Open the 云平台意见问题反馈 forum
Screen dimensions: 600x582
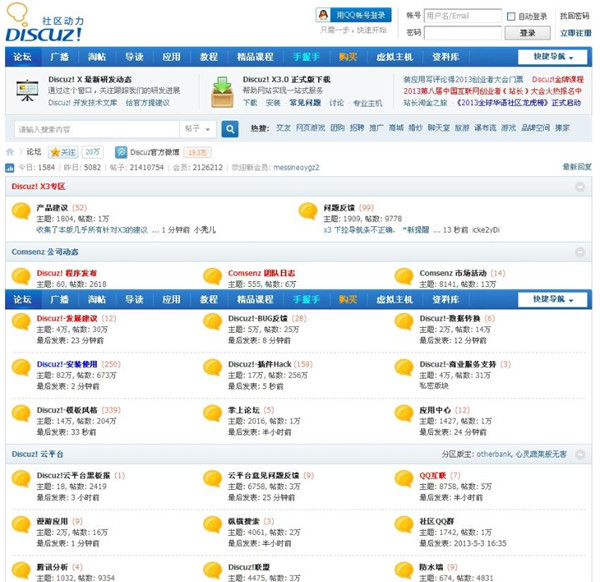click(263, 476)
